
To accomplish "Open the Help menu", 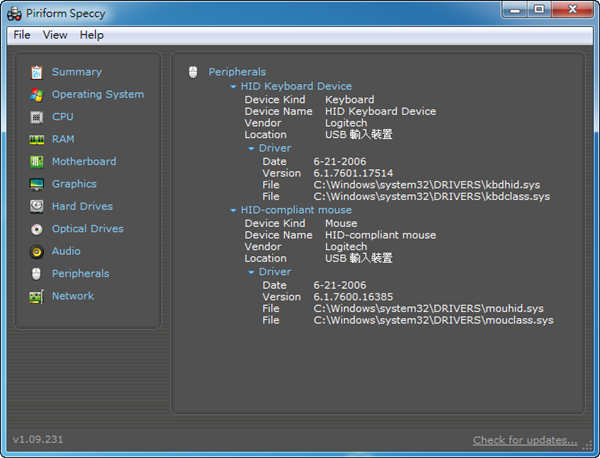I will (91, 35).
